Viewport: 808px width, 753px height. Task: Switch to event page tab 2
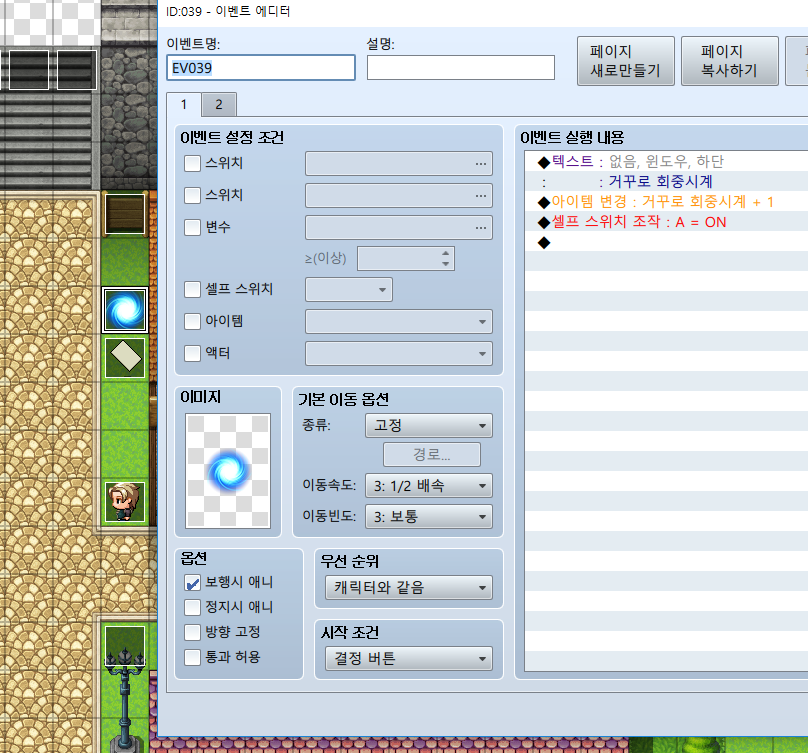click(218, 104)
